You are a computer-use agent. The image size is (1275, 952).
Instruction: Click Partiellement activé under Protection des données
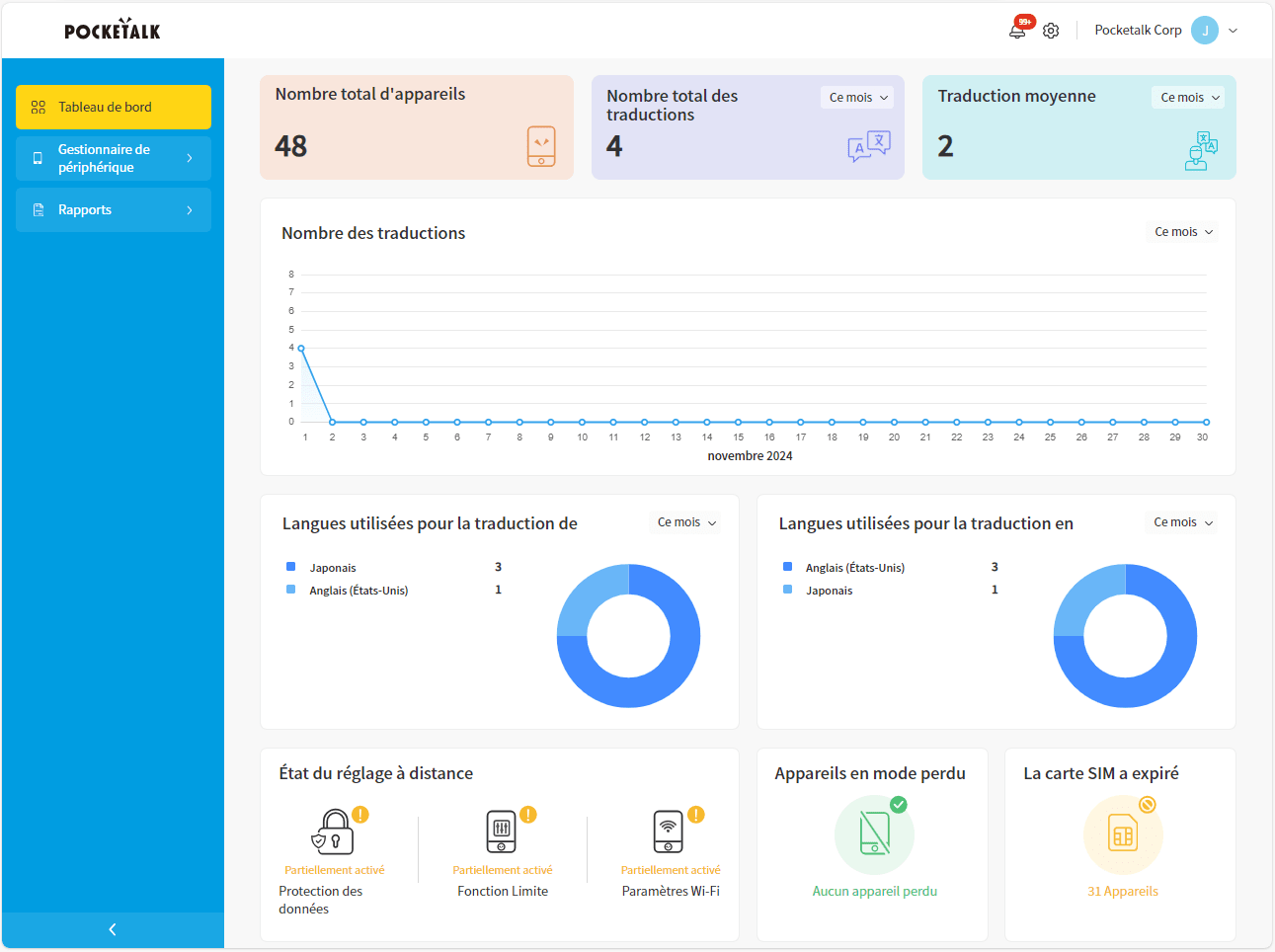pyautogui.click(x=335, y=870)
